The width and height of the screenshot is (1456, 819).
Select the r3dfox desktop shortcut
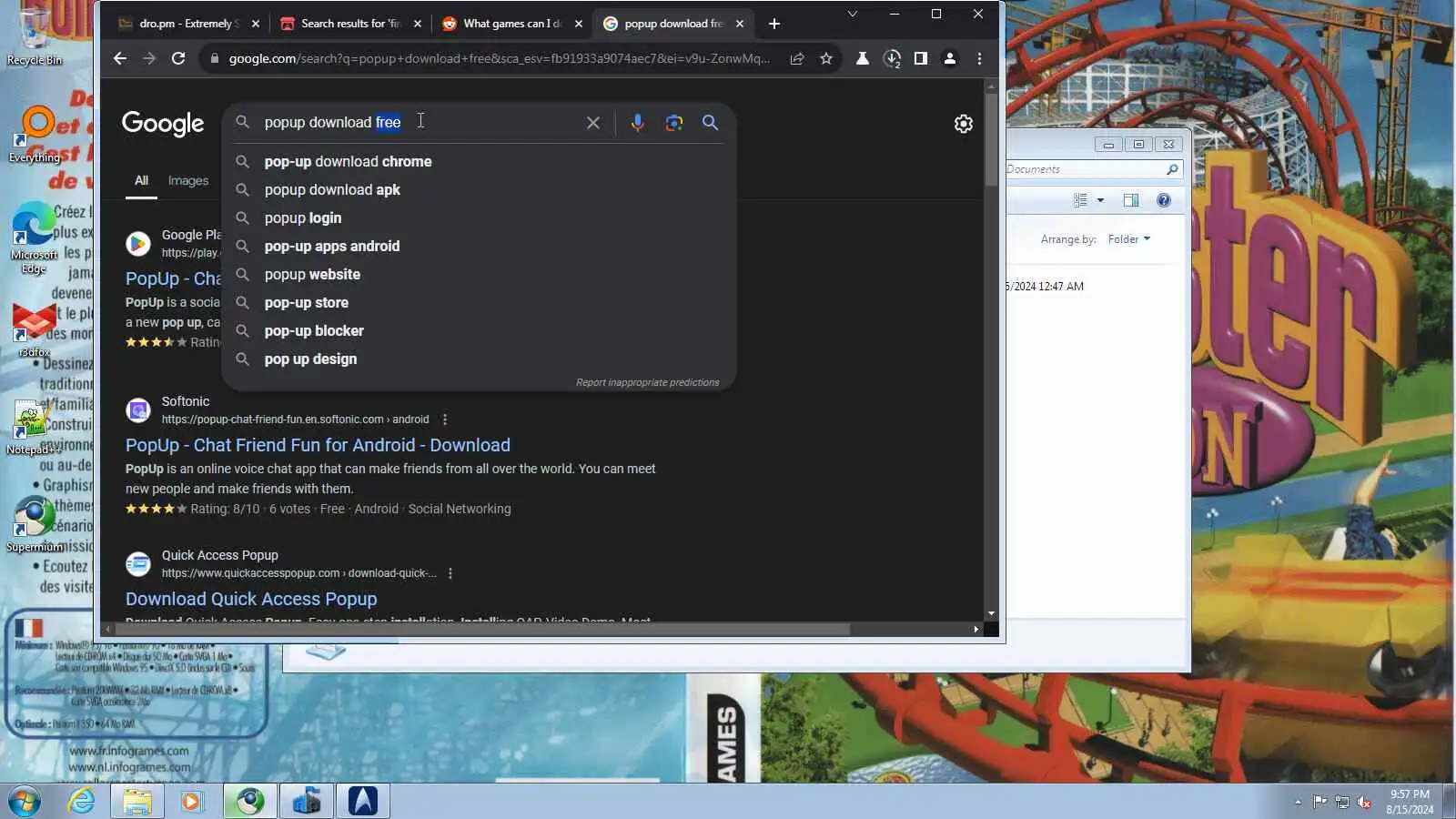34,331
